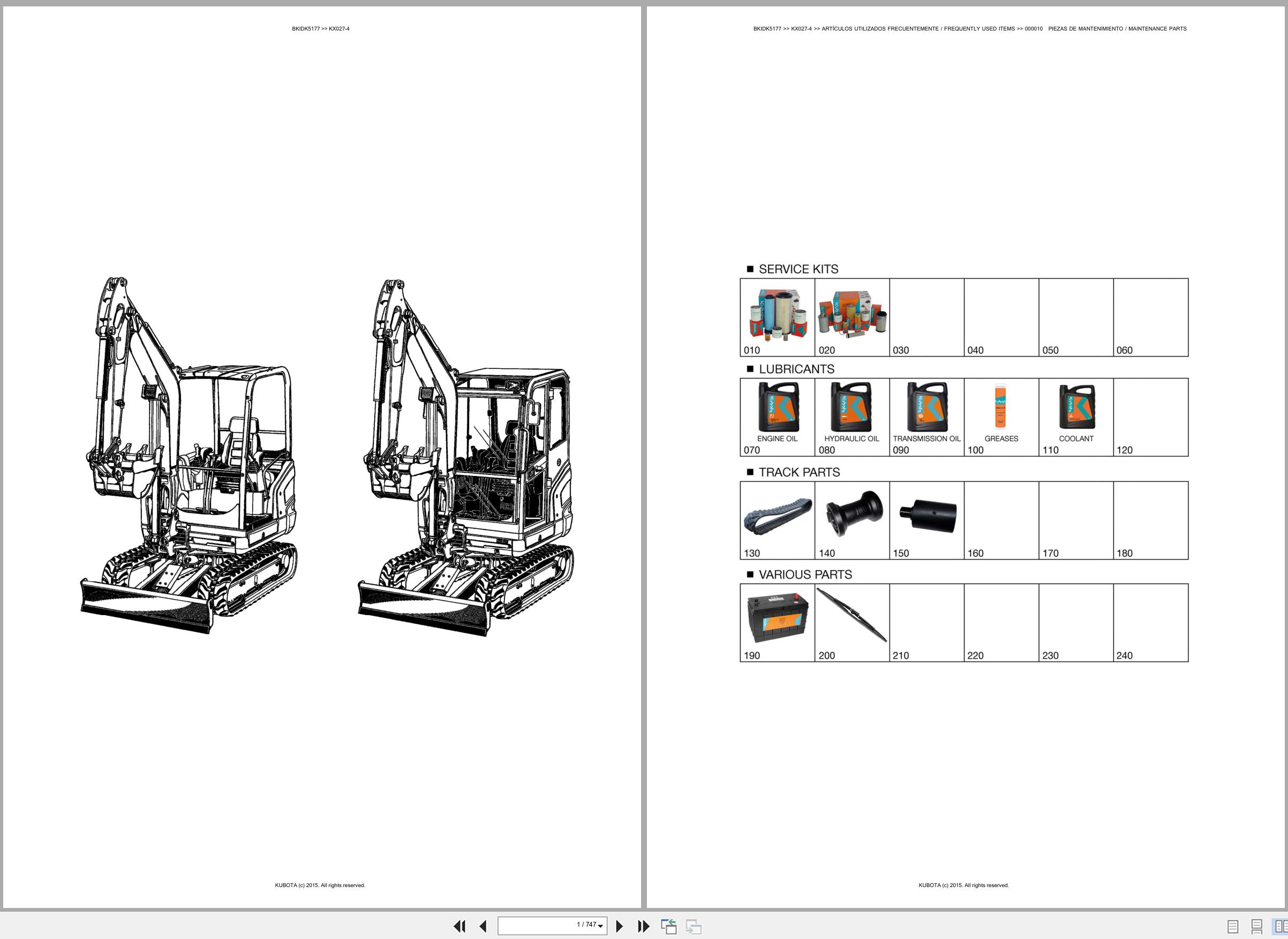Click the LUBRICANTS heading
Screen dimensions: 1288x939
796,369
